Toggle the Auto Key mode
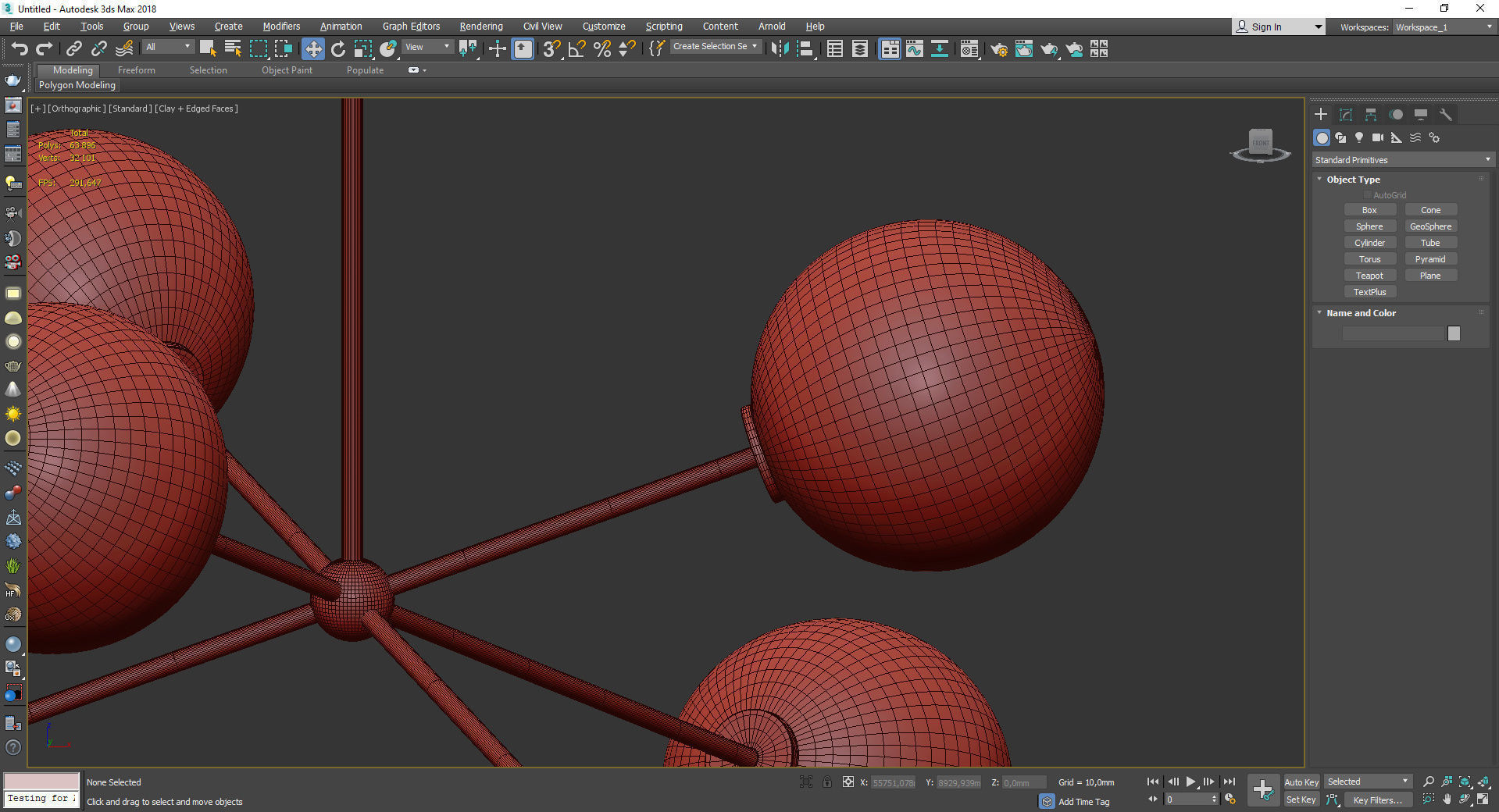The height and width of the screenshot is (812, 1499). click(x=1301, y=782)
